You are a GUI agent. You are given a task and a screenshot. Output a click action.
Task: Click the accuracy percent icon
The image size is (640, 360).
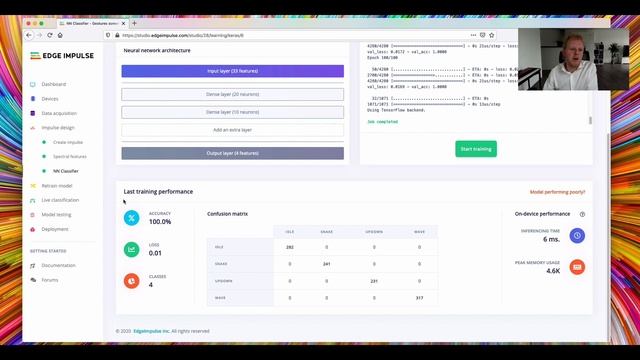pos(131,218)
